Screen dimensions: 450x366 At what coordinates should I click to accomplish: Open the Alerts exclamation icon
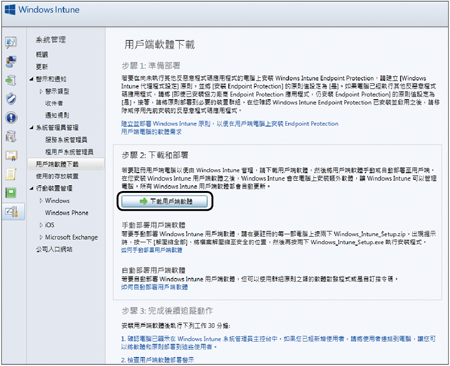pyautogui.click(x=11, y=118)
